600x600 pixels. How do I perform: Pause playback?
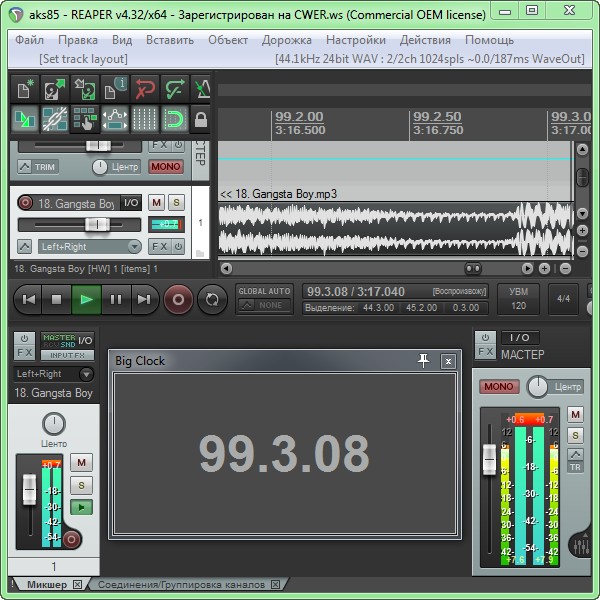click(x=116, y=300)
